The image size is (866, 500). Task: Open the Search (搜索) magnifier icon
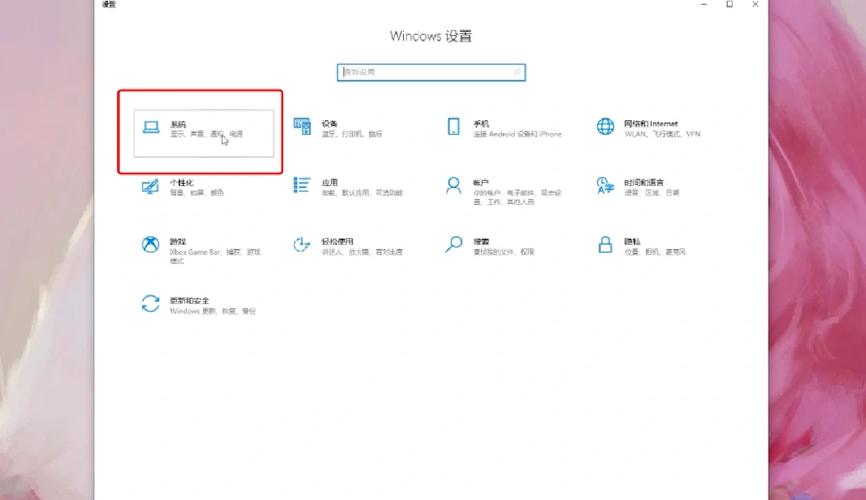coord(453,244)
